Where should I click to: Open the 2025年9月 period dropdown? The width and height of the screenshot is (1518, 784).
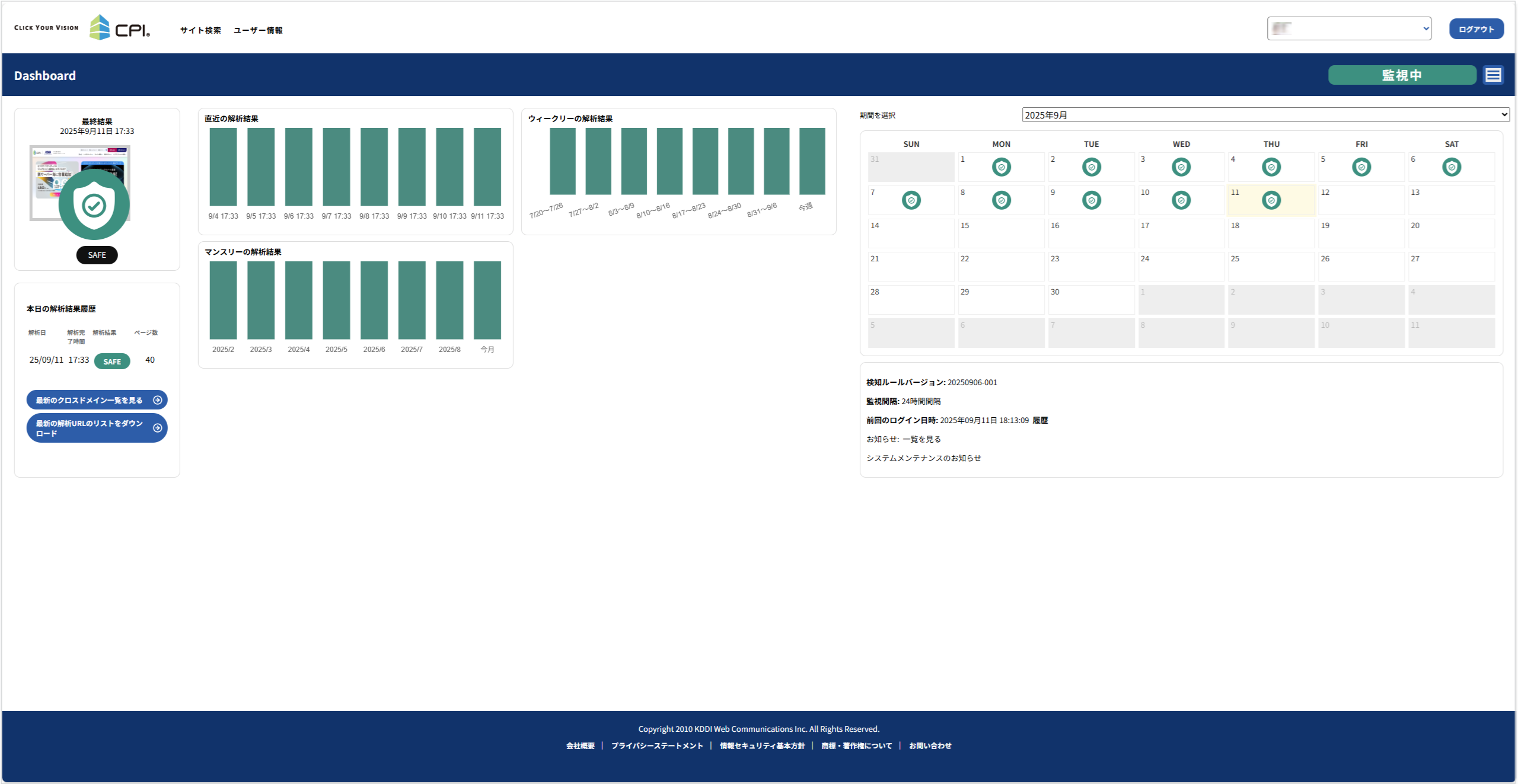[1265, 115]
